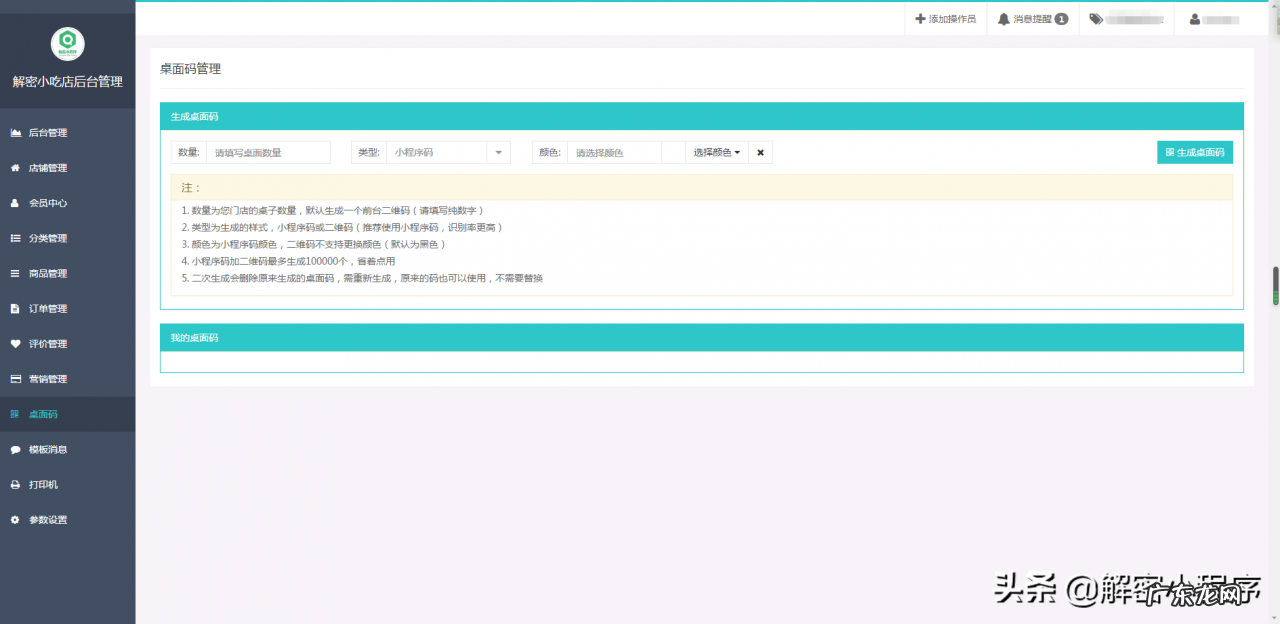
Task: Focus the 数量 table count input field
Action: (267, 152)
